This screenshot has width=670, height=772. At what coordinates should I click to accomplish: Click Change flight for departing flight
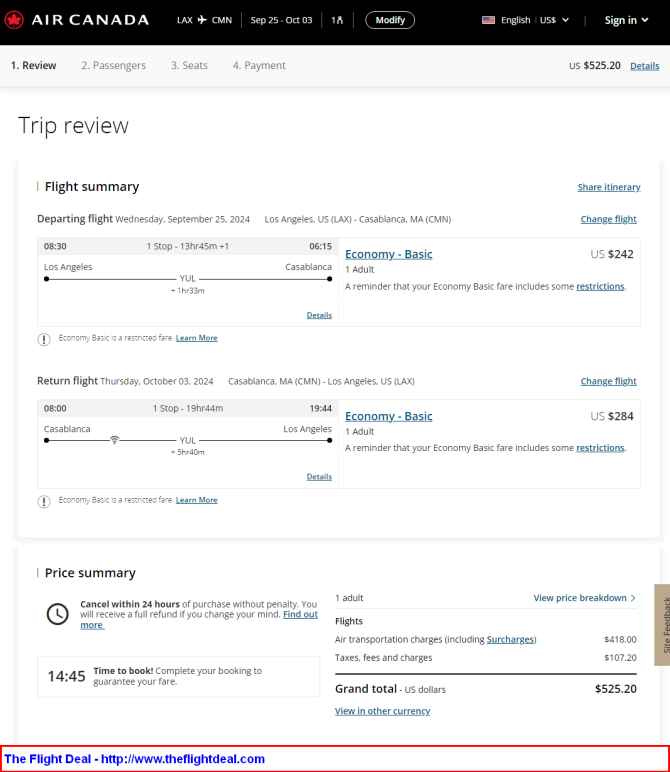[x=608, y=219]
